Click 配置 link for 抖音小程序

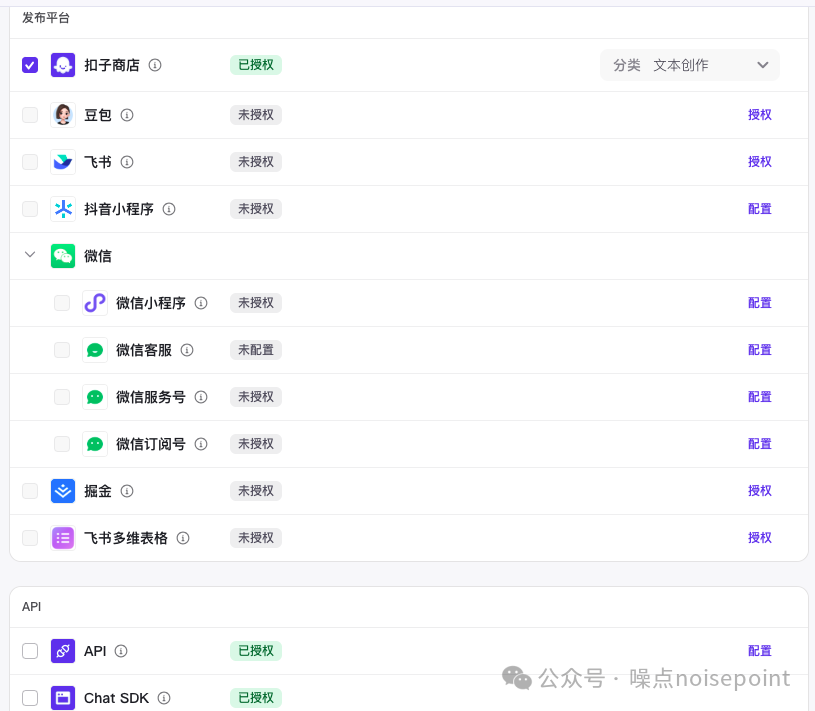click(759, 209)
